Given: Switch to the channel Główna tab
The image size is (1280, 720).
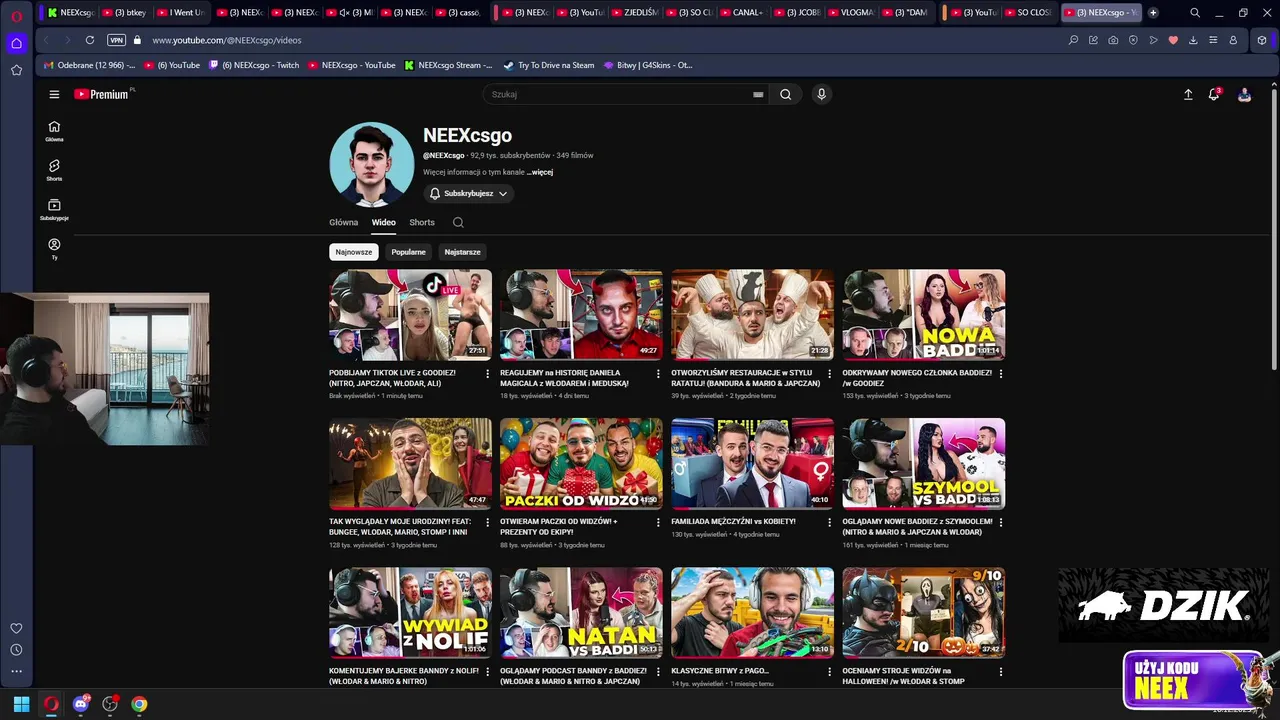Looking at the screenshot, I should (x=343, y=222).
